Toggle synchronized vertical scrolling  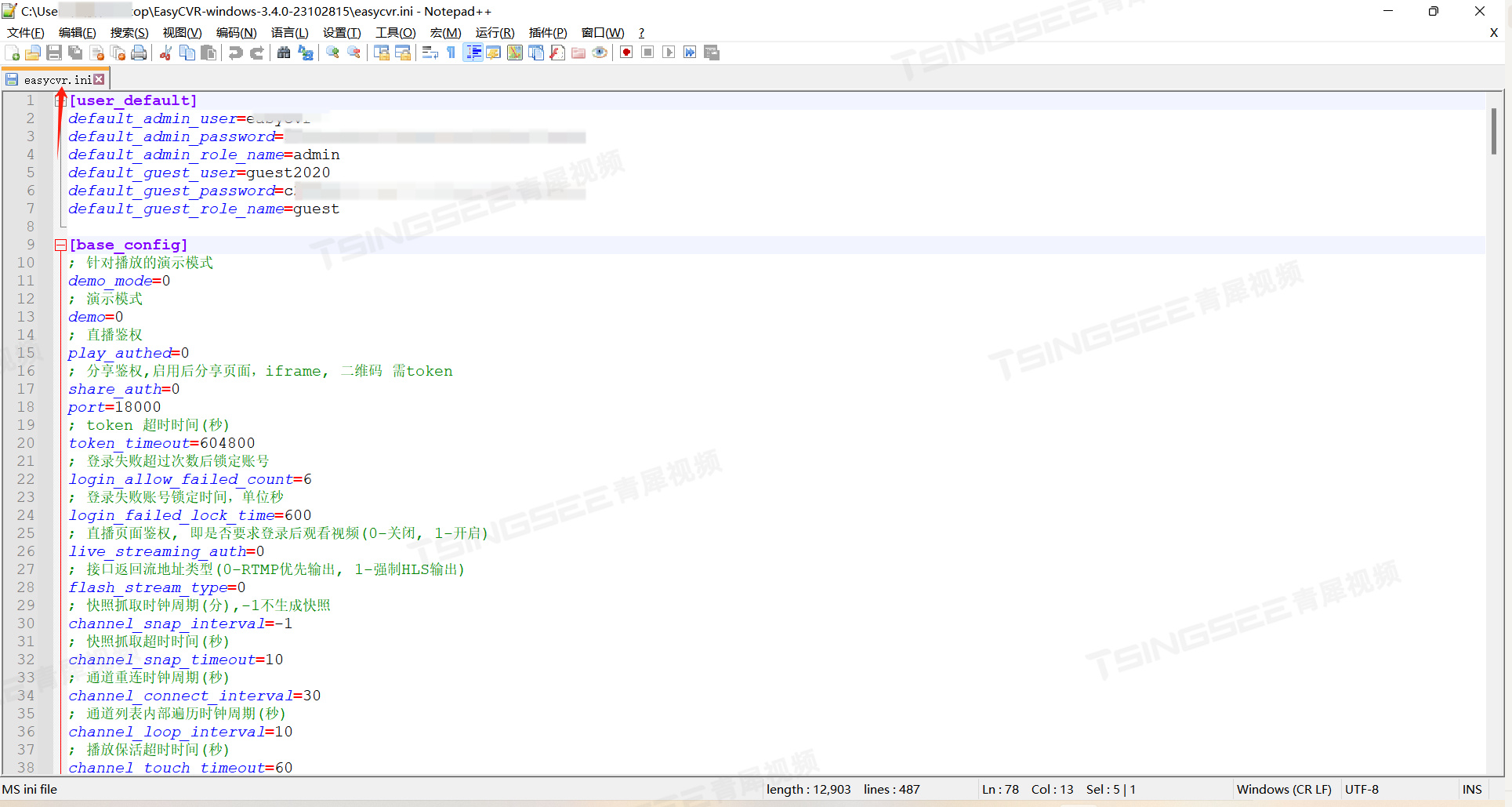coord(382,53)
